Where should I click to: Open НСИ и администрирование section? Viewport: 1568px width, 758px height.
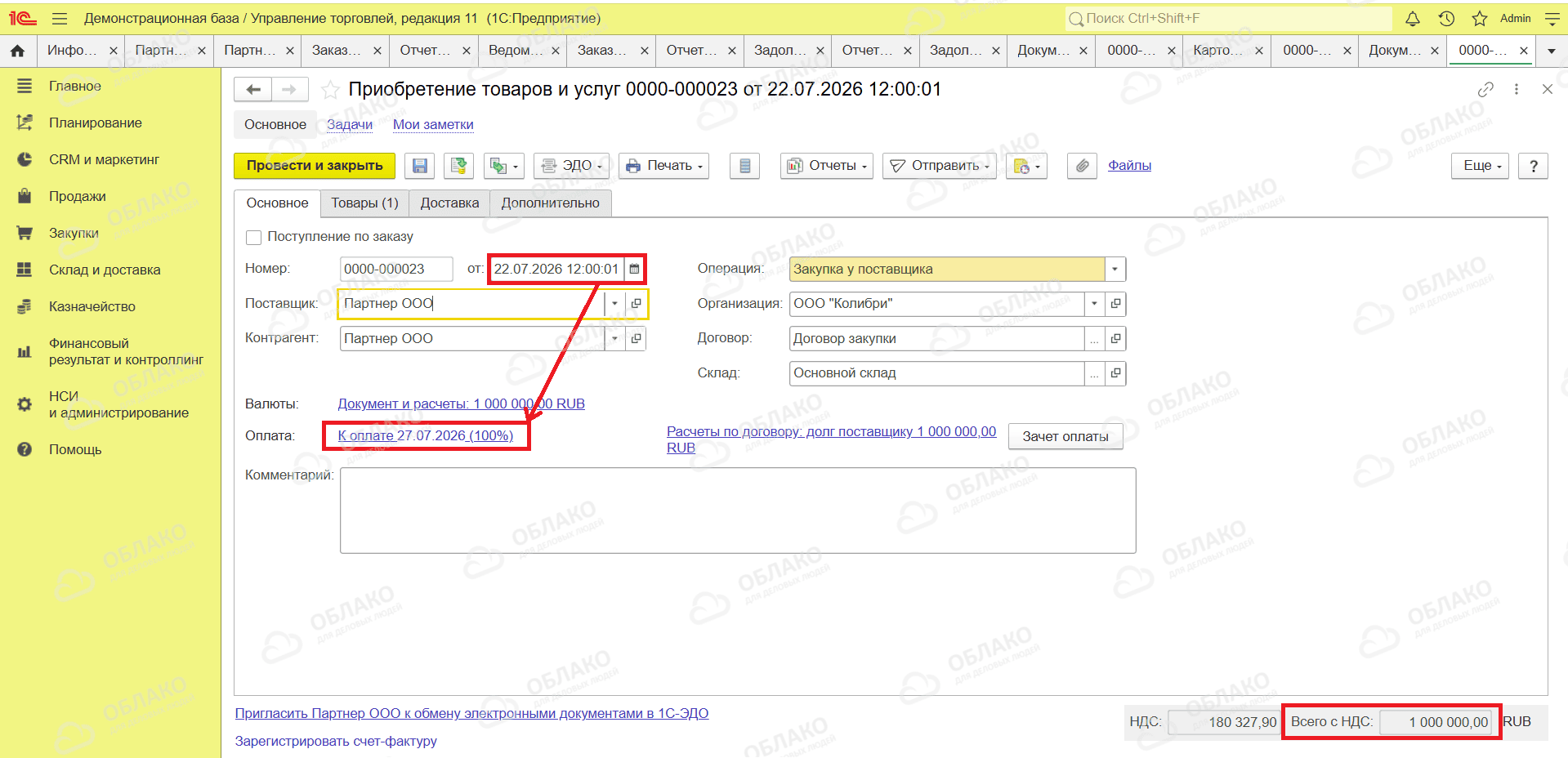pyautogui.click(x=118, y=404)
